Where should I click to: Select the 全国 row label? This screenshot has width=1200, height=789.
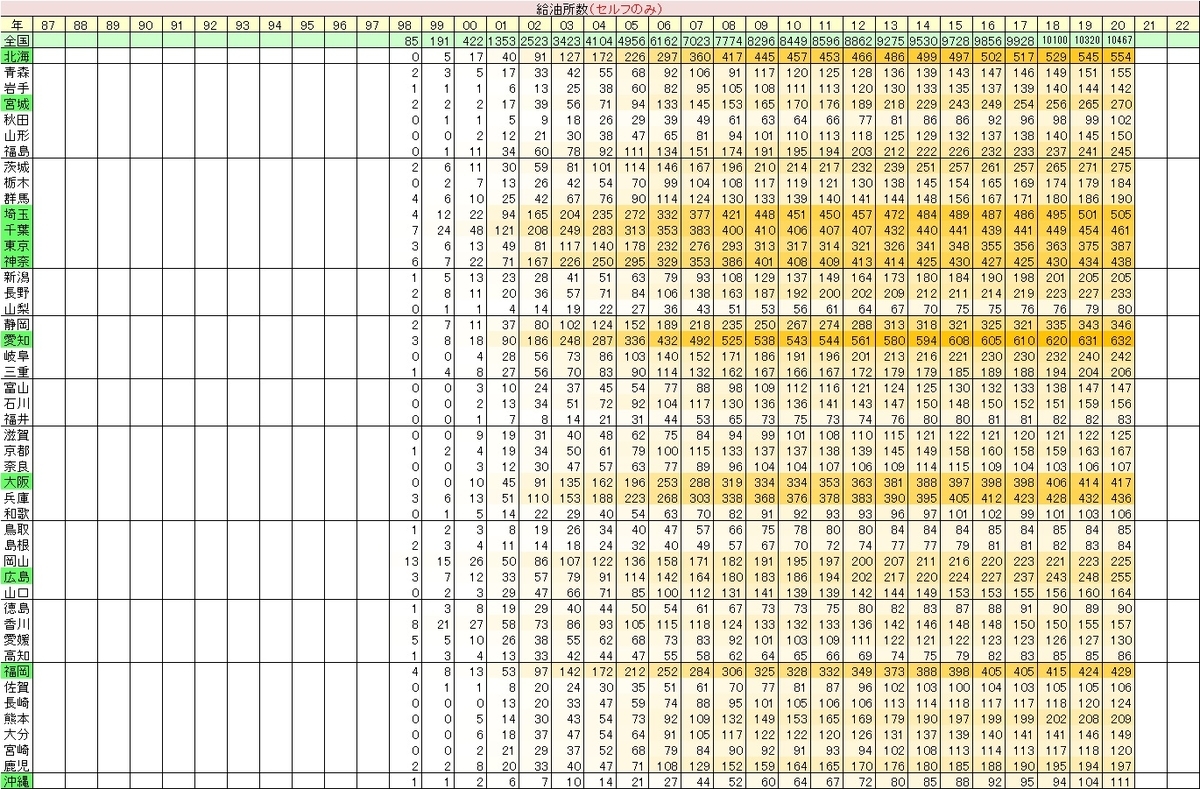pos(16,40)
